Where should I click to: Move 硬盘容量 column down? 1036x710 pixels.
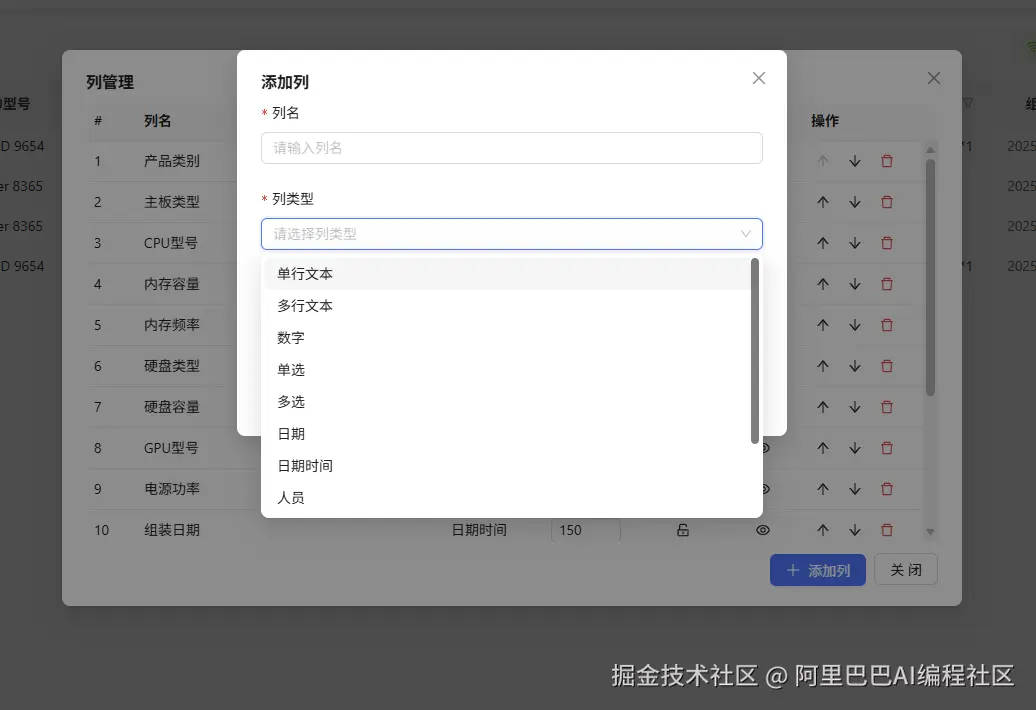pos(854,407)
